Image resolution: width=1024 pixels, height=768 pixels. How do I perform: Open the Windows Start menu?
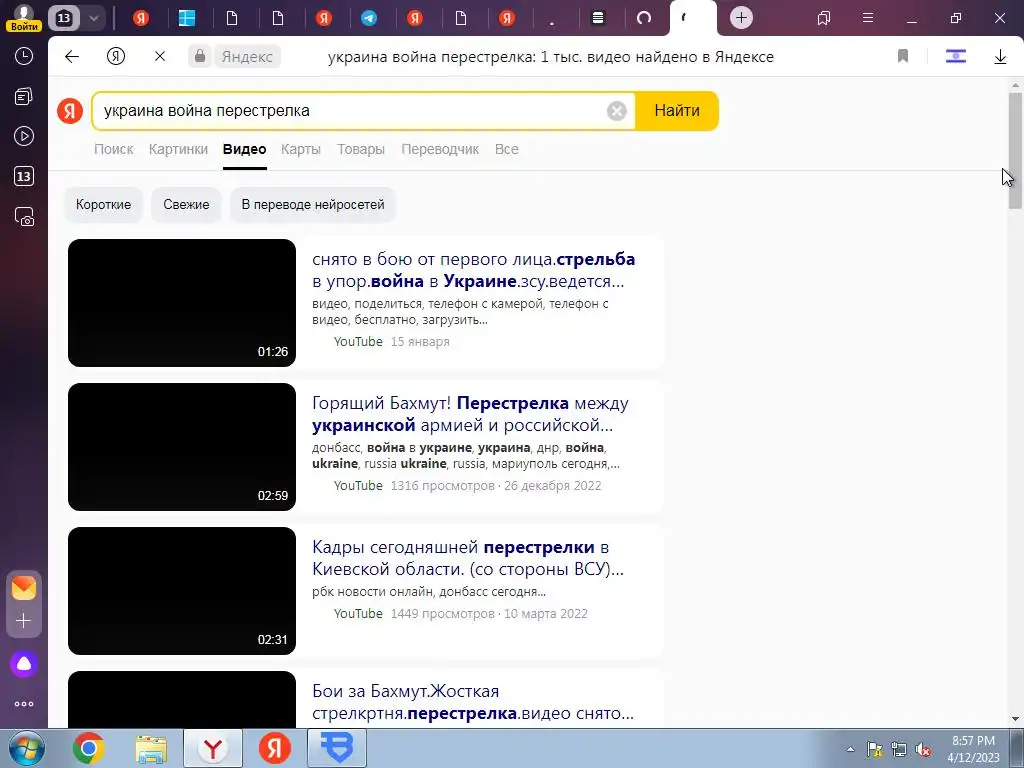click(x=26, y=748)
